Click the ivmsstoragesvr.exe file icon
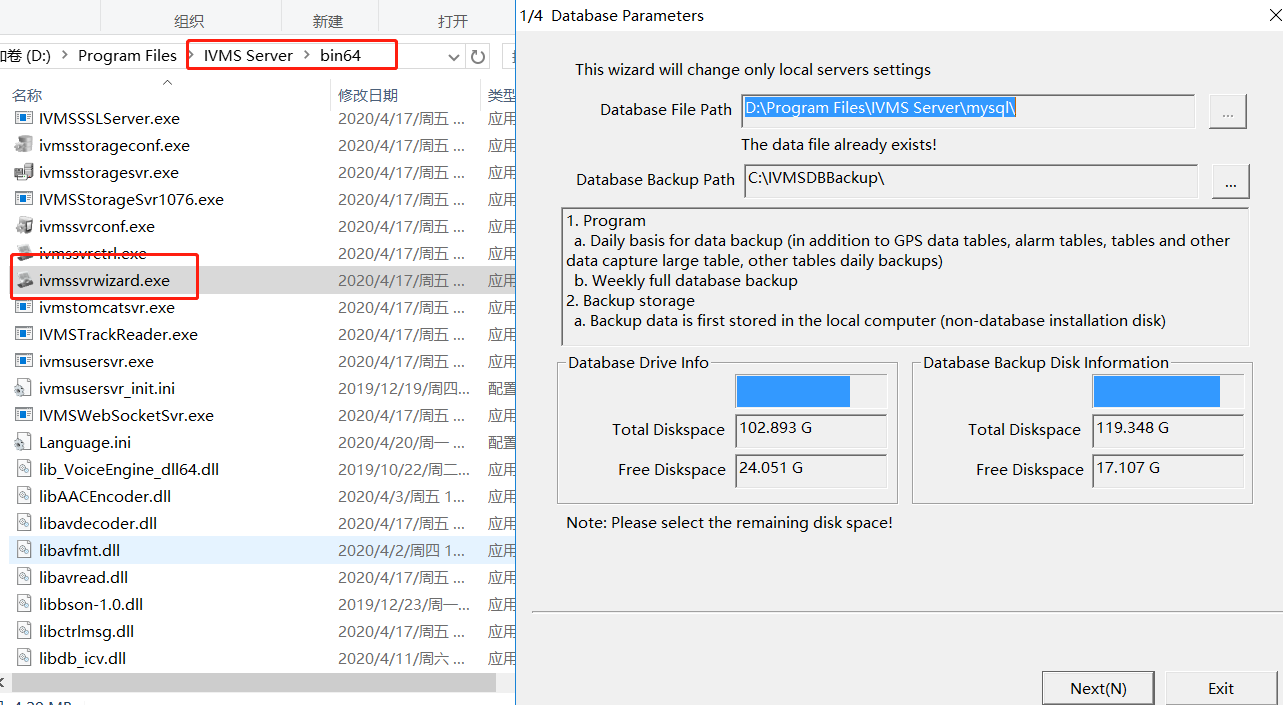 click(x=24, y=172)
